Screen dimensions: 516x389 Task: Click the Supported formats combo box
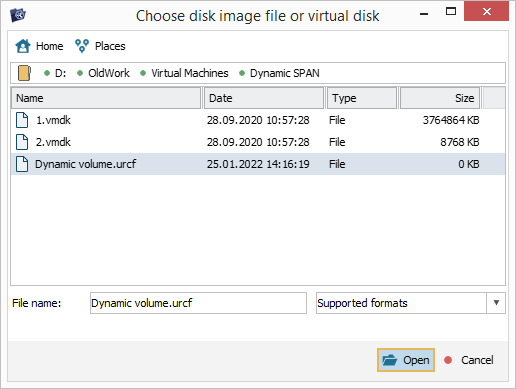click(x=411, y=303)
